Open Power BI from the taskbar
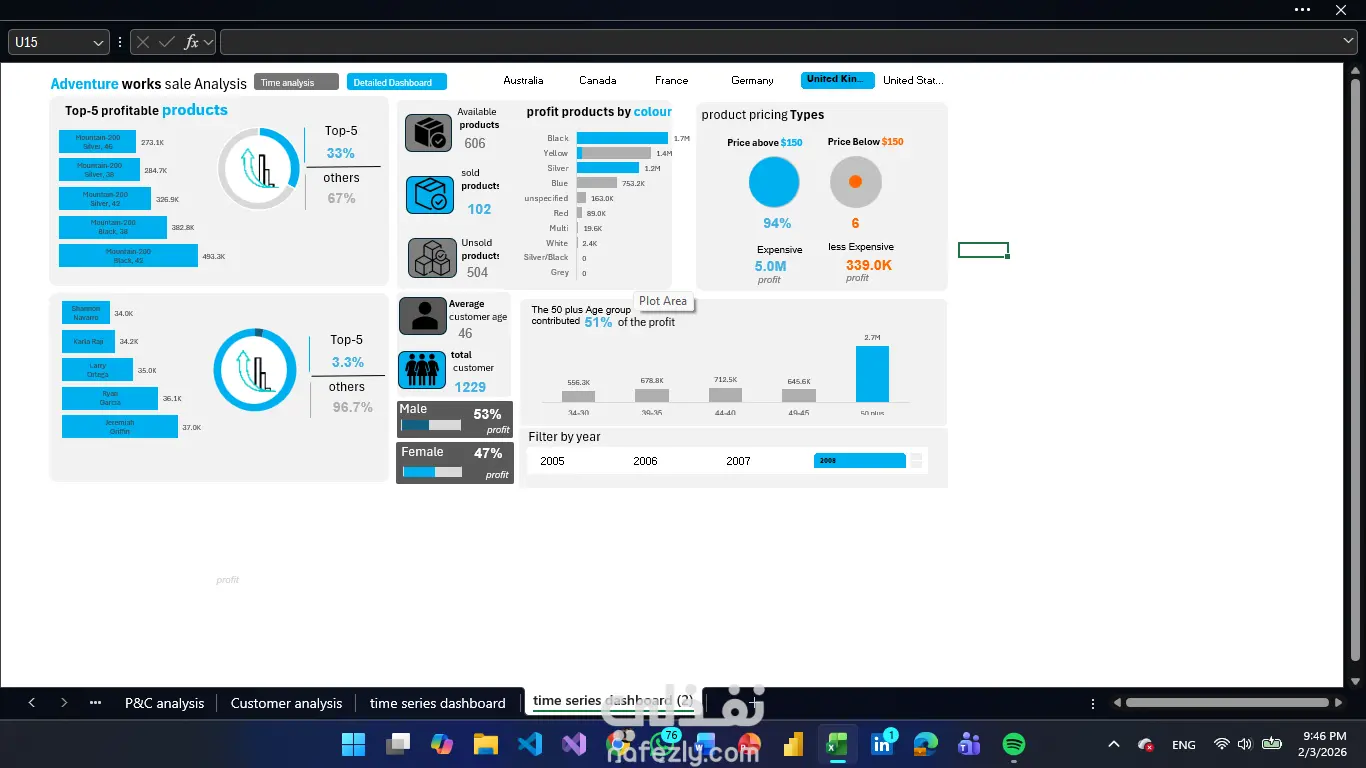Image resolution: width=1366 pixels, height=768 pixels. pos(794,744)
